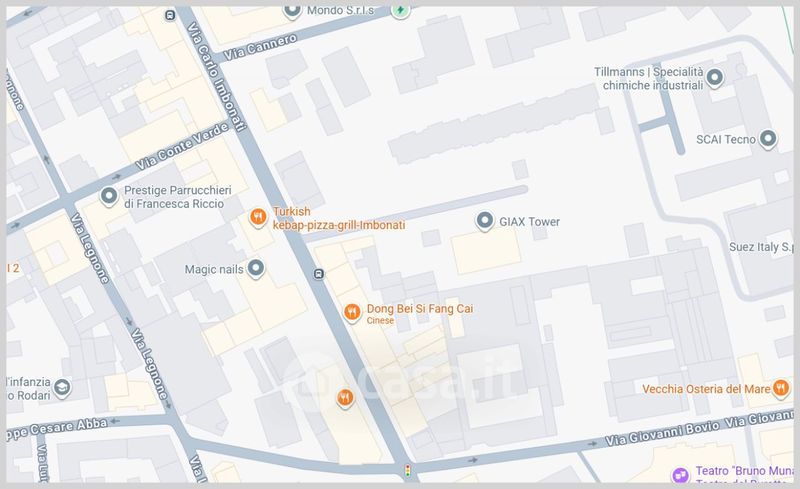The width and height of the screenshot is (800, 489).
Task: Select the bus stop icon beside Dong Bei
Action: 319,274
